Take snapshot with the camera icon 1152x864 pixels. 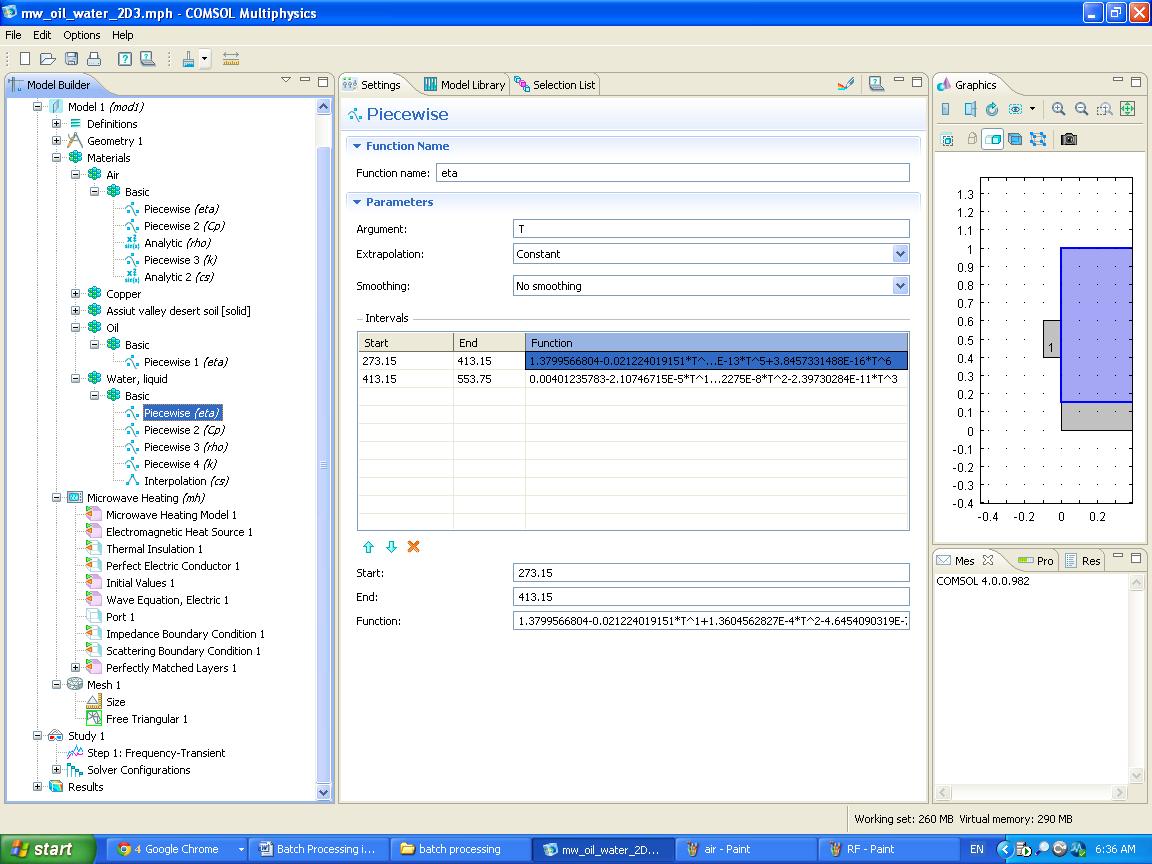(x=1069, y=139)
